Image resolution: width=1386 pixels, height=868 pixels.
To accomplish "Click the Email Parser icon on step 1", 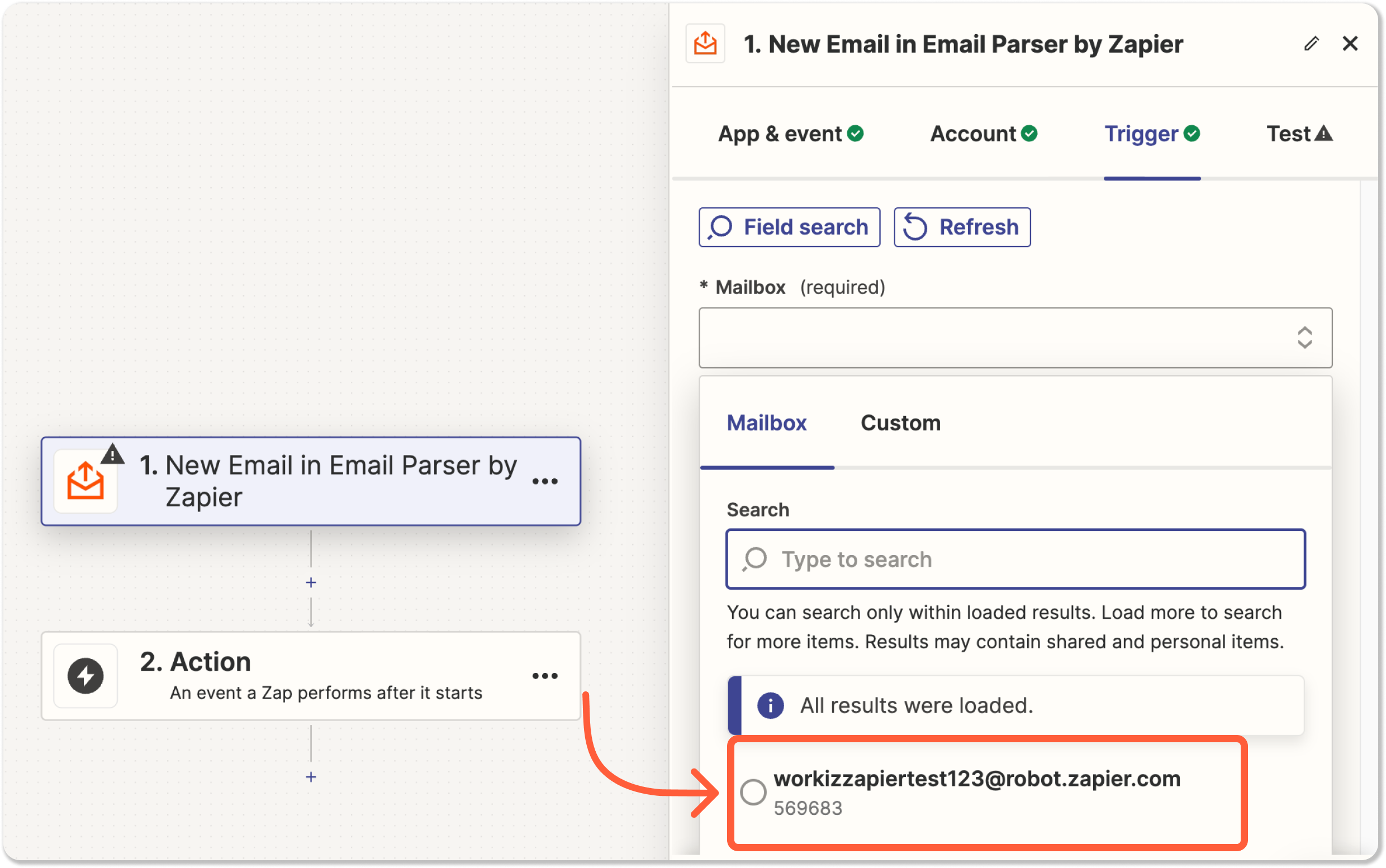I will coord(86,481).
